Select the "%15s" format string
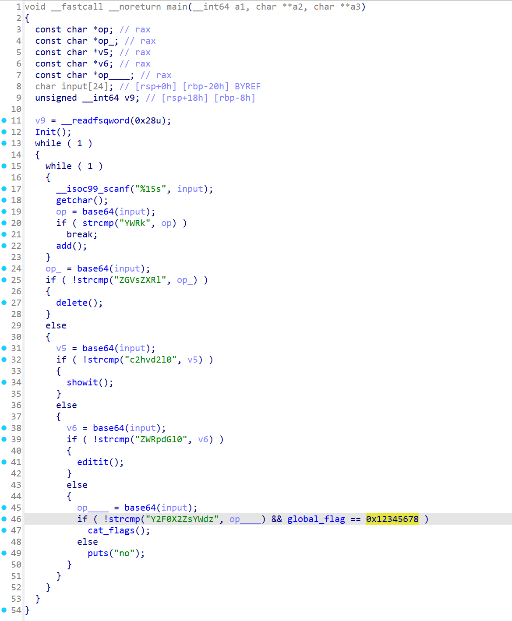This screenshot has height=621, width=512. (x=150, y=189)
